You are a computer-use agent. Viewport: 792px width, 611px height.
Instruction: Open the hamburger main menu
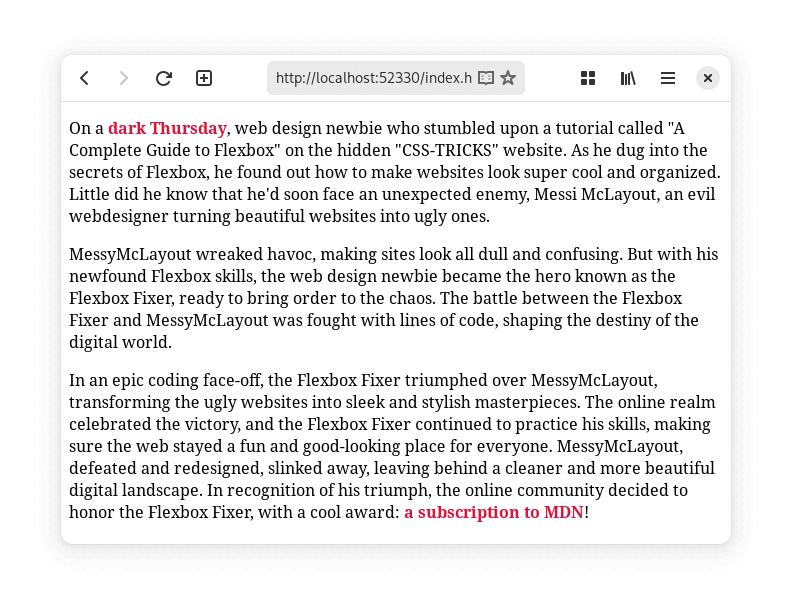click(668, 78)
